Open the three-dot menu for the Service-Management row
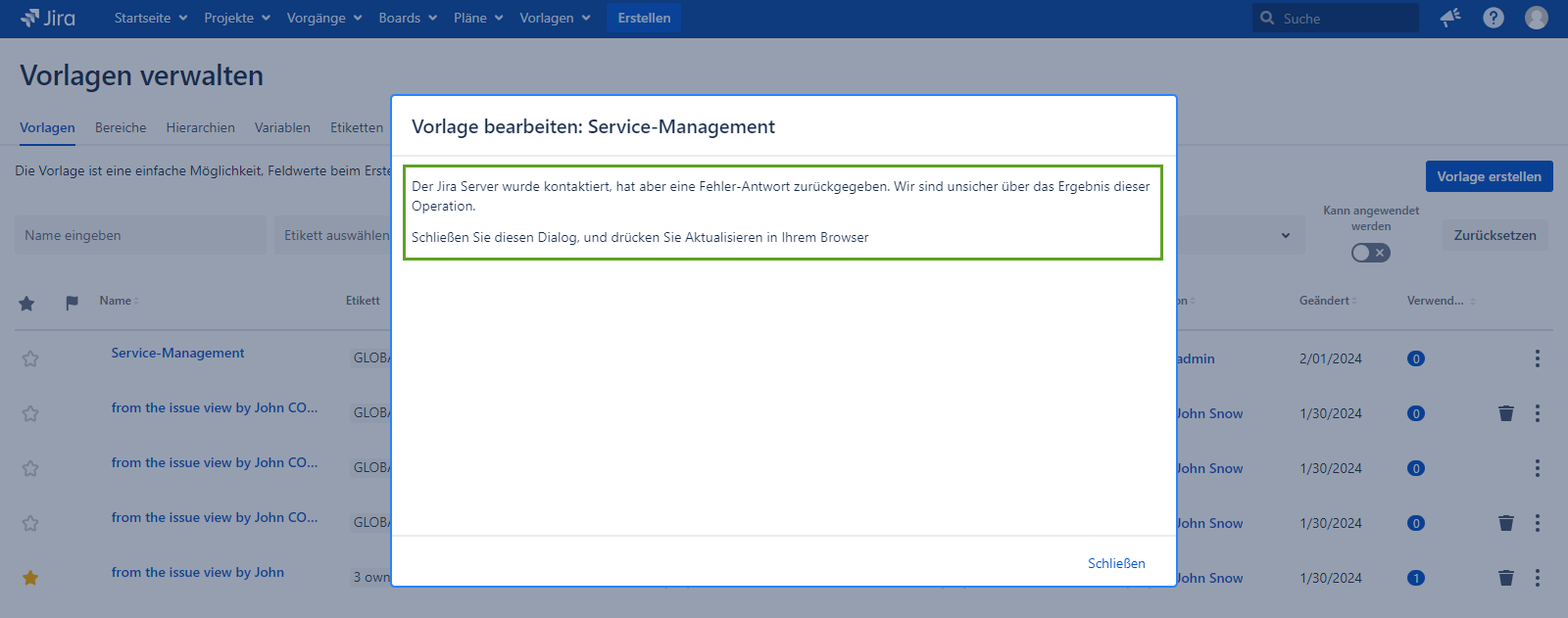Image resolution: width=1568 pixels, height=618 pixels. pos(1537,358)
